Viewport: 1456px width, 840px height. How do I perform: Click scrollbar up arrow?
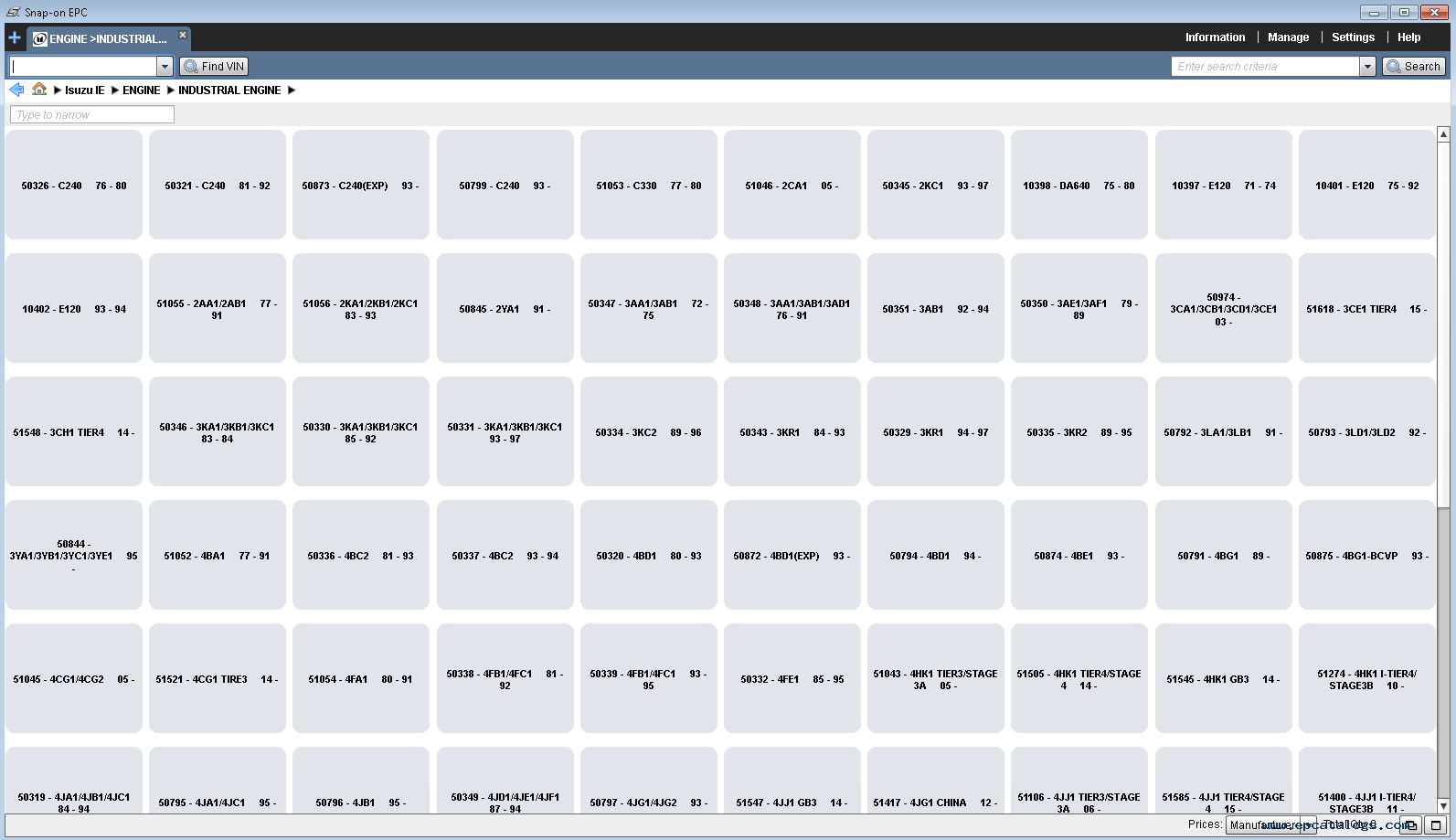tap(1444, 134)
